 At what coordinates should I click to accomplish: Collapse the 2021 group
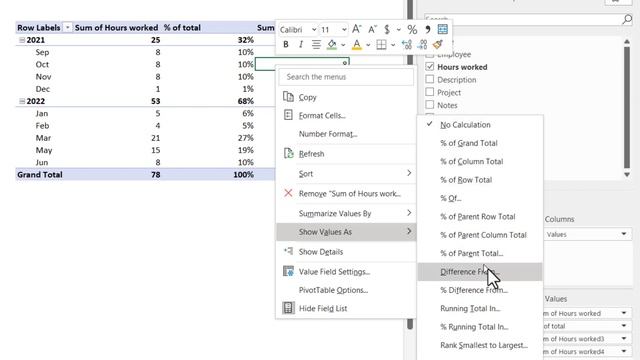coord(22,40)
